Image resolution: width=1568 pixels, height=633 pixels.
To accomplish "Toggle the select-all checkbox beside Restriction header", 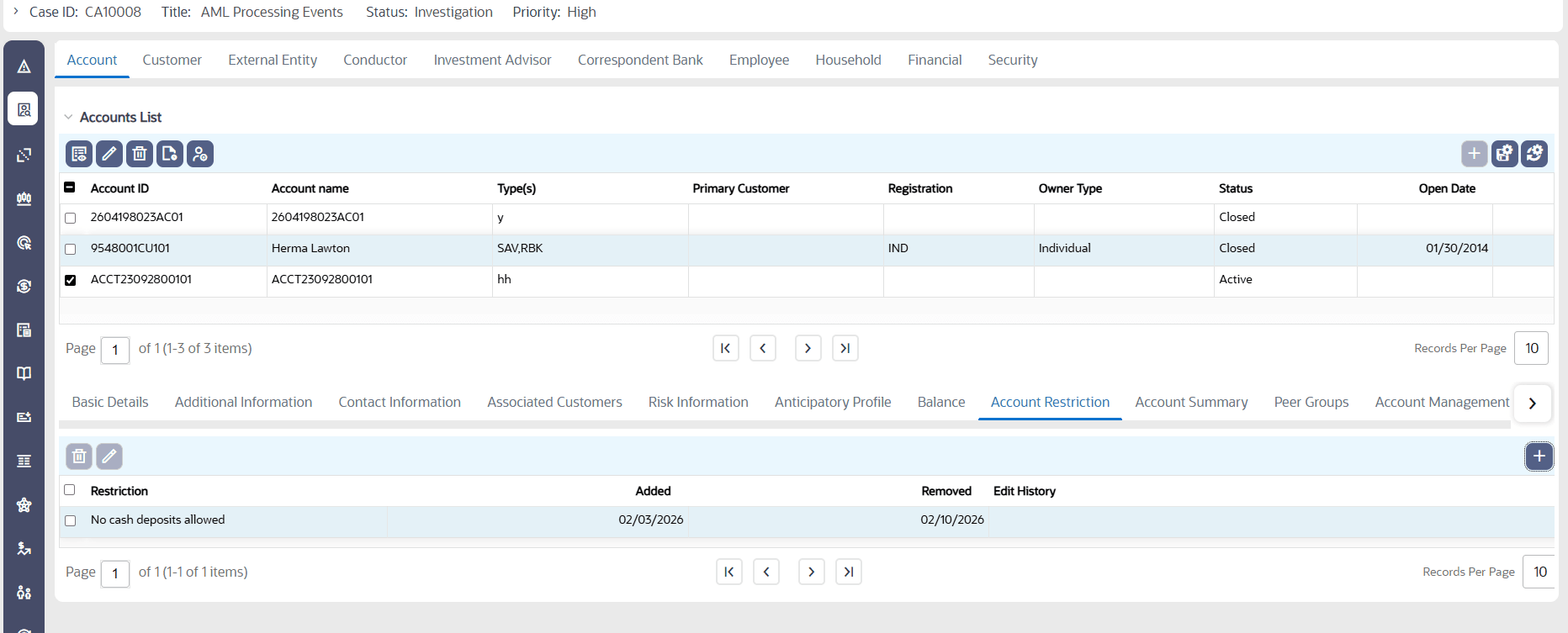I will 70,490.
